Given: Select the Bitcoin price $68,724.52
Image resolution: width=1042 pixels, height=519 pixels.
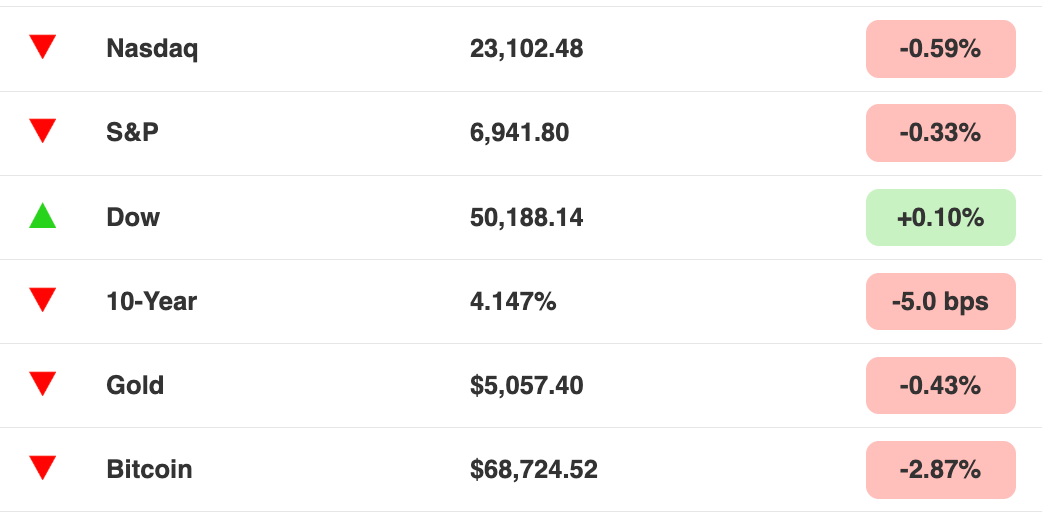Looking at the screenshot, I should [x=534, y=470].
